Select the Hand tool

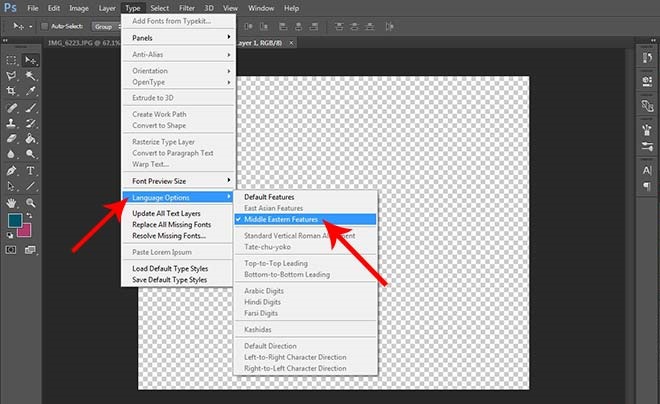(x=12, y=202)
